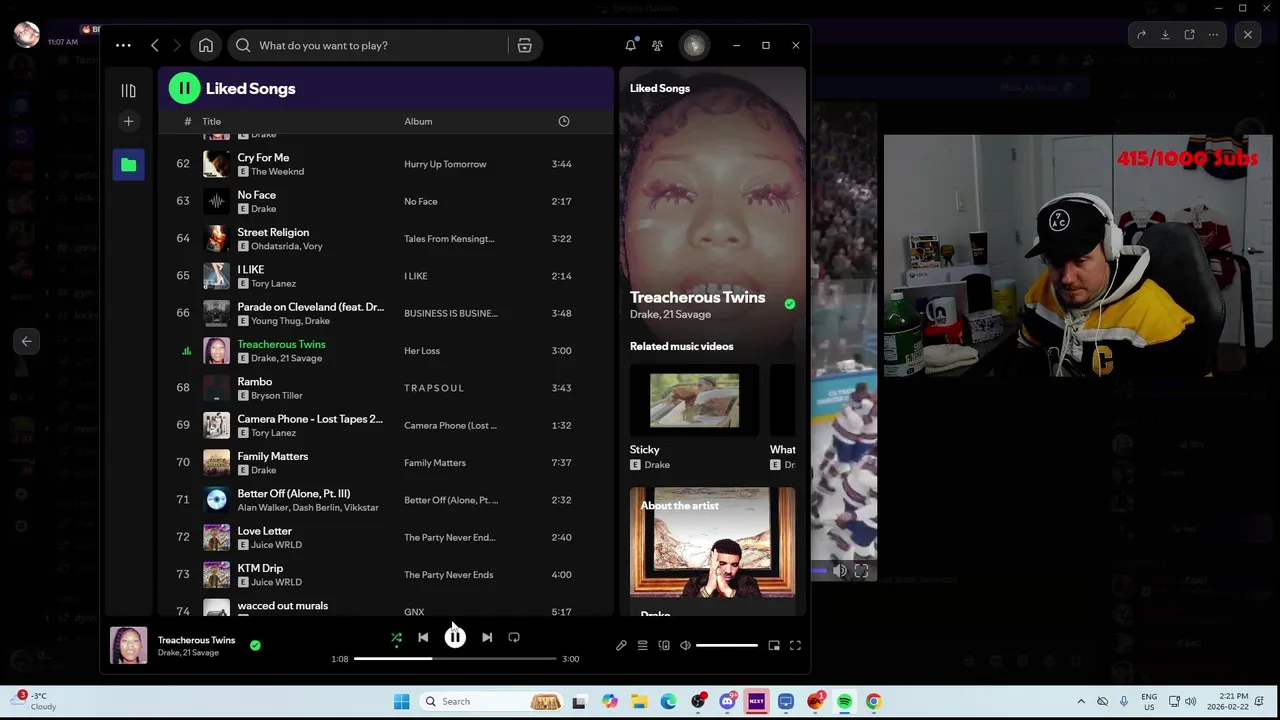Screen dimensions: 1280x720
Task: Open the Spotify profile avatar menu
Action: pos(694,45)
